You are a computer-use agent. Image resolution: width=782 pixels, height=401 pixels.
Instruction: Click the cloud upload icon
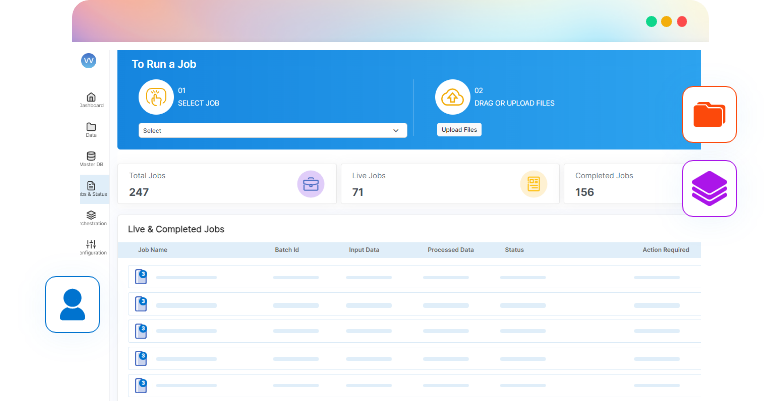click(x=452, y=97)
